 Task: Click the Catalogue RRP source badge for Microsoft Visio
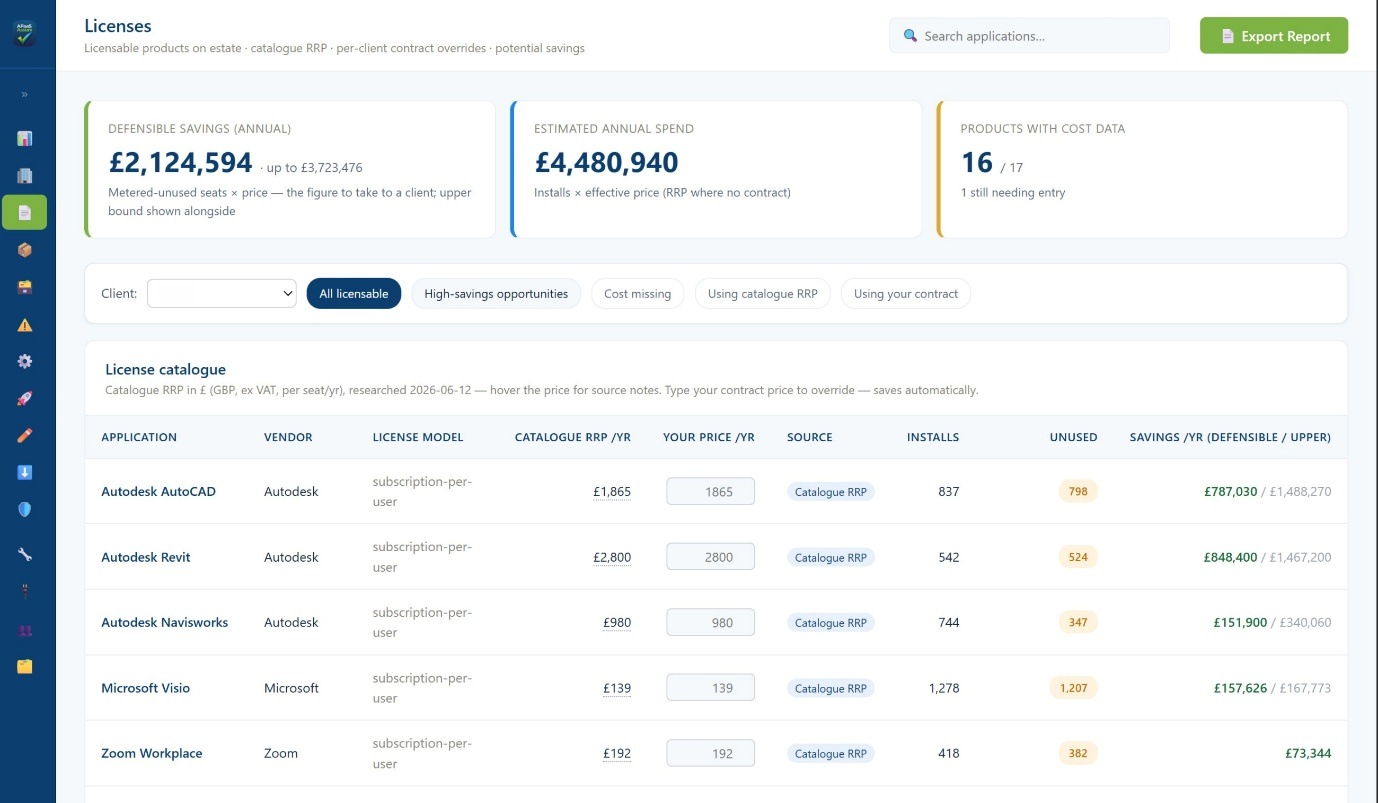[x=831, y=688]
